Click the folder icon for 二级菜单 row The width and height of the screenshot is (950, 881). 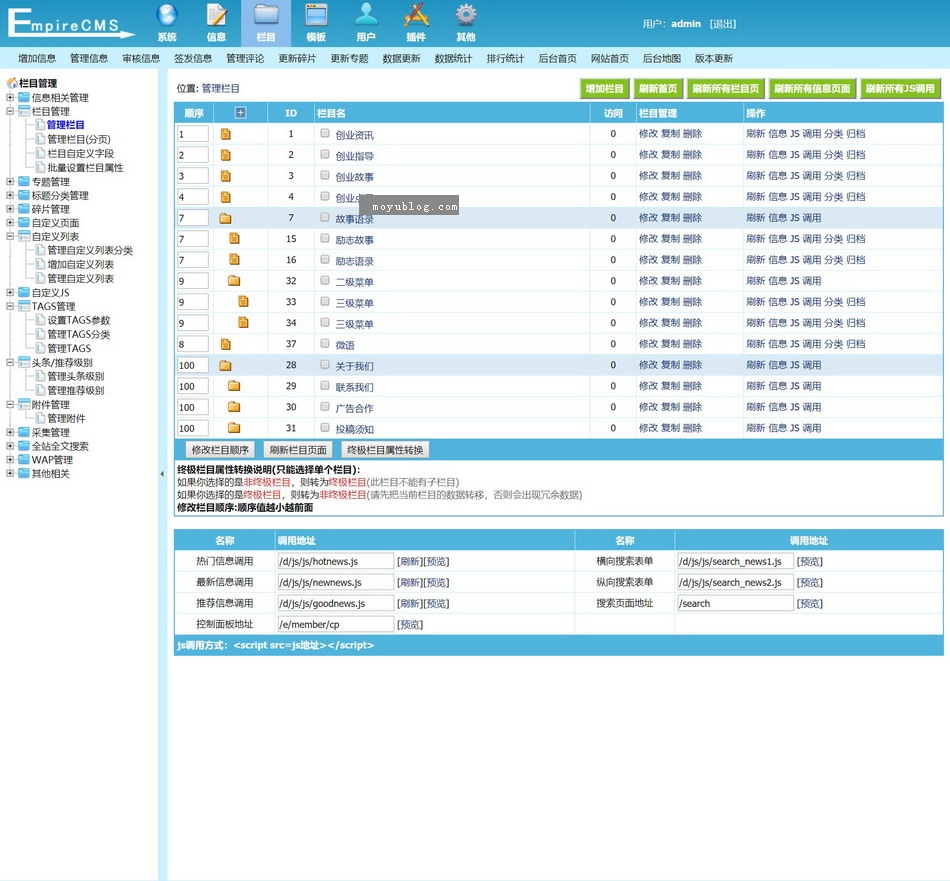pos(234,281)
